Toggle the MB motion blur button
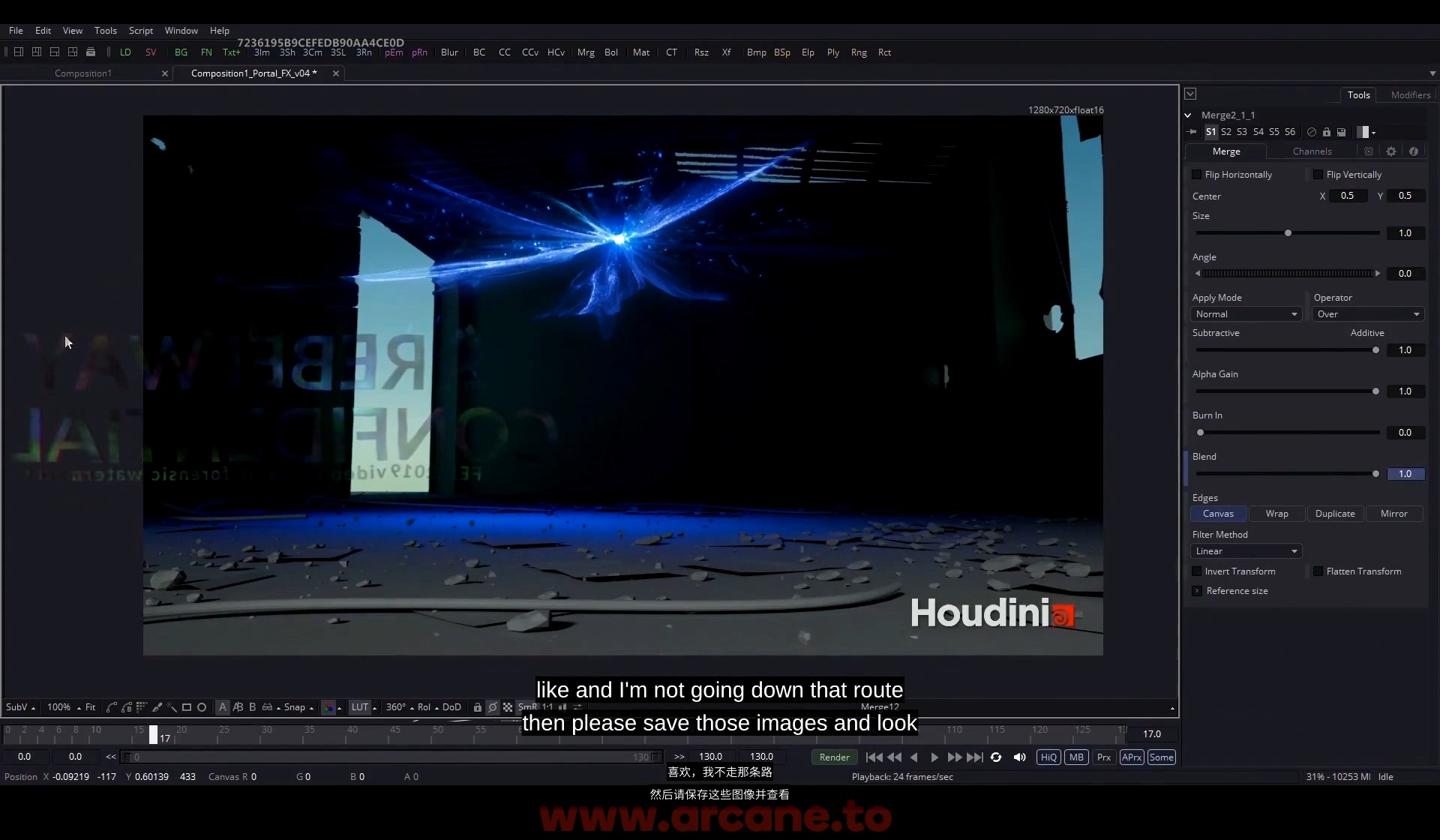Viewport: 1440px width, 840px height. click(1076, 757)
